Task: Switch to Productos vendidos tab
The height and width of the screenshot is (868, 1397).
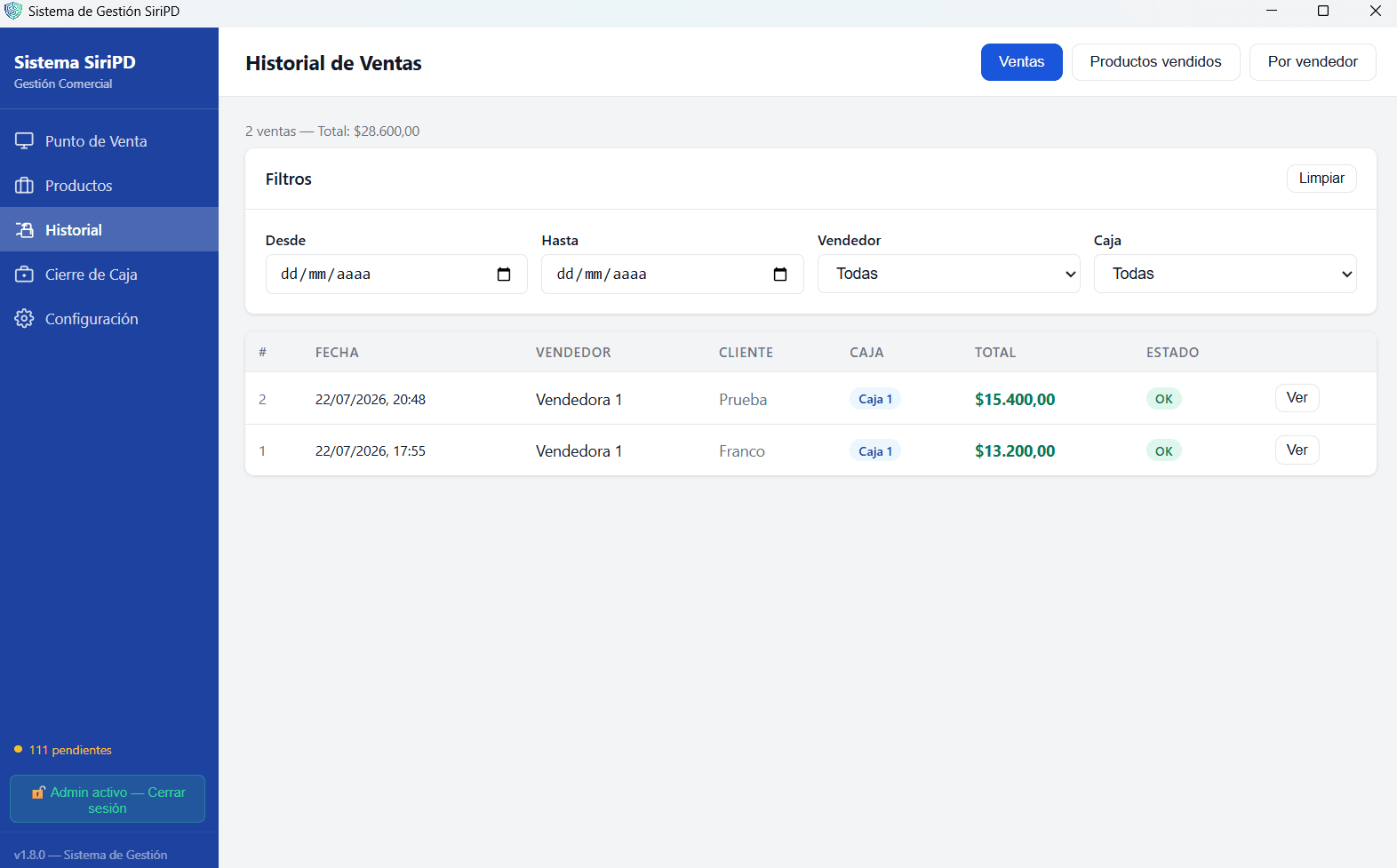Action: pyautogui.click(x=1156, y=62)
